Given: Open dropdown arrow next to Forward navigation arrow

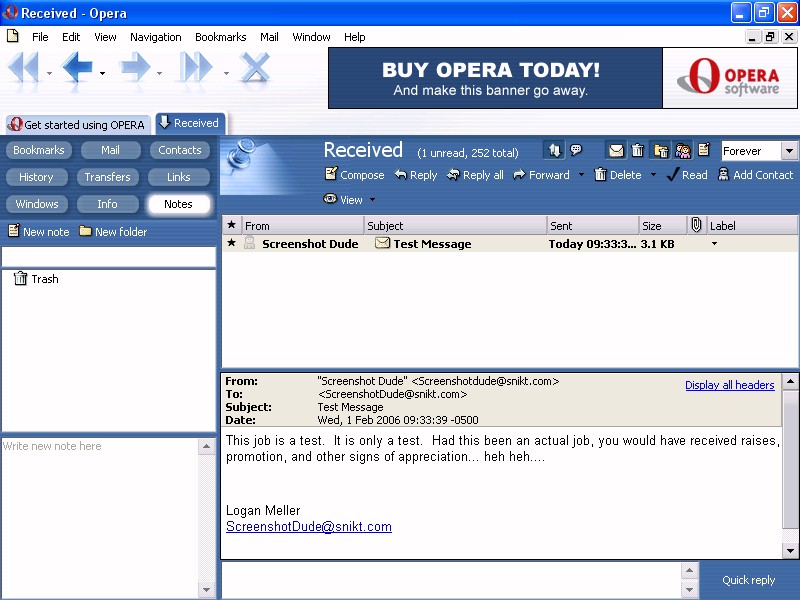Looking at the screenshot, I should (160, 73).
